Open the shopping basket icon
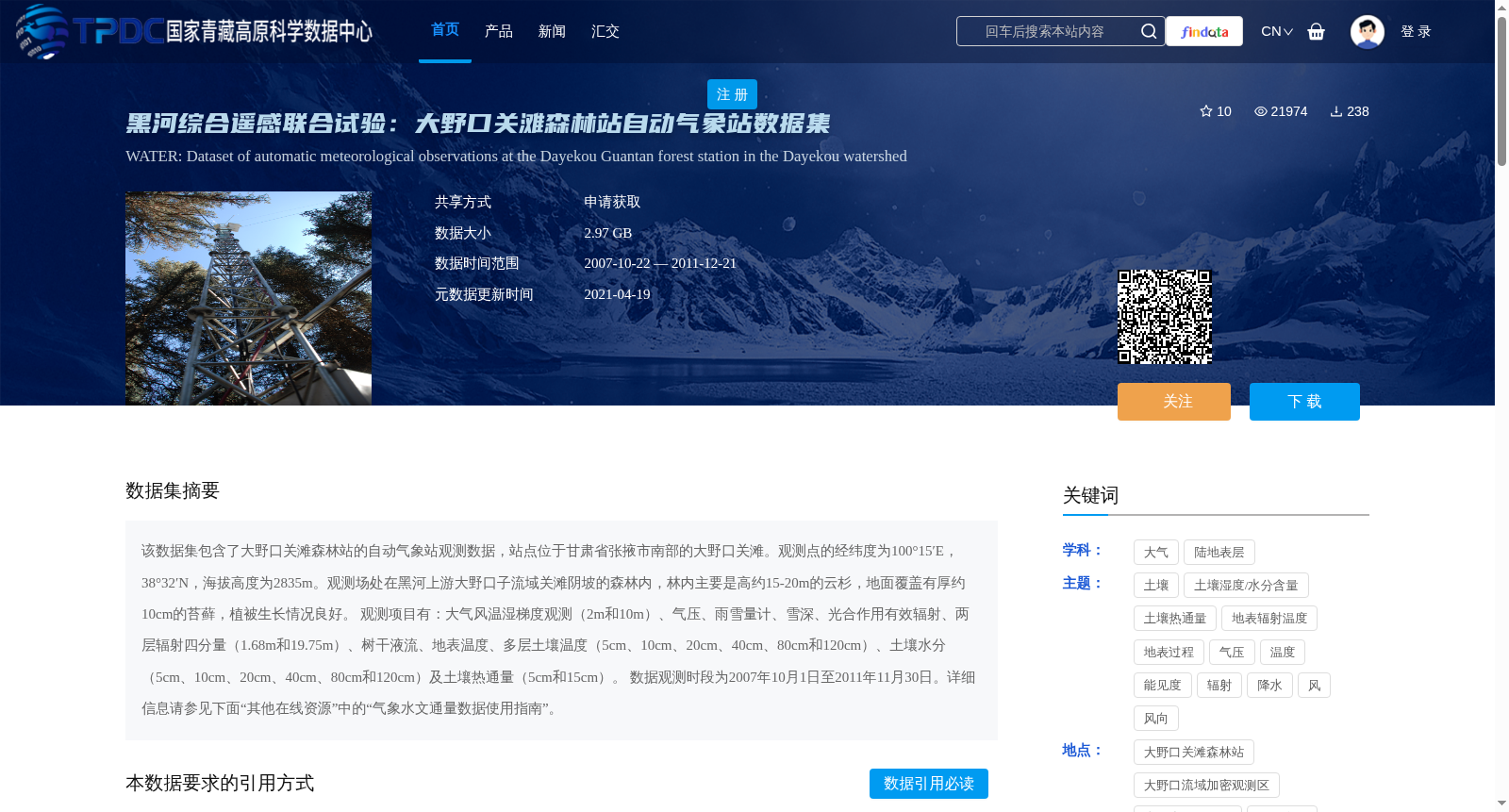 click(1317, 31)
